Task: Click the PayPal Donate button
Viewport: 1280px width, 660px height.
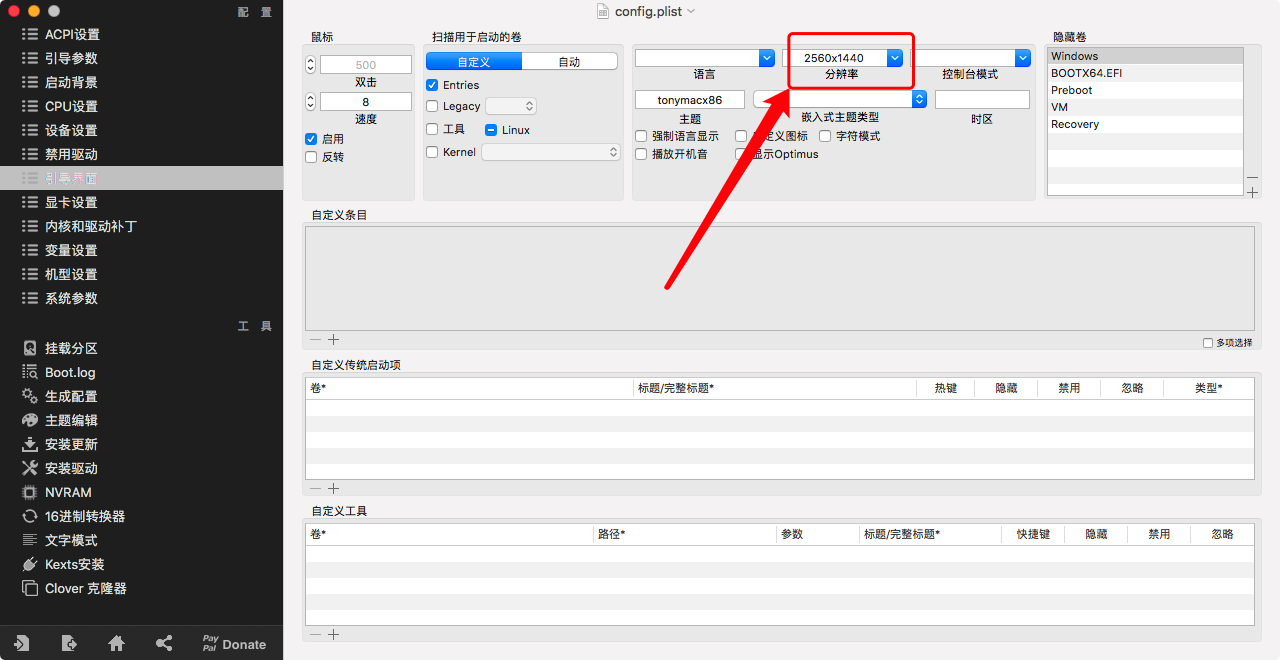Action: point(234,643)
